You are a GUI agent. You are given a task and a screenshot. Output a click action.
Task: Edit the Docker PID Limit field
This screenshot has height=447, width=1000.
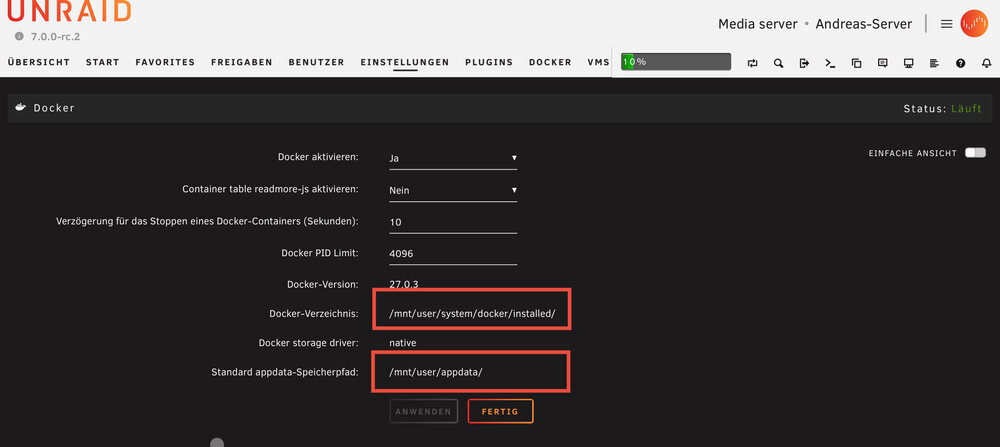click(453, 254)
